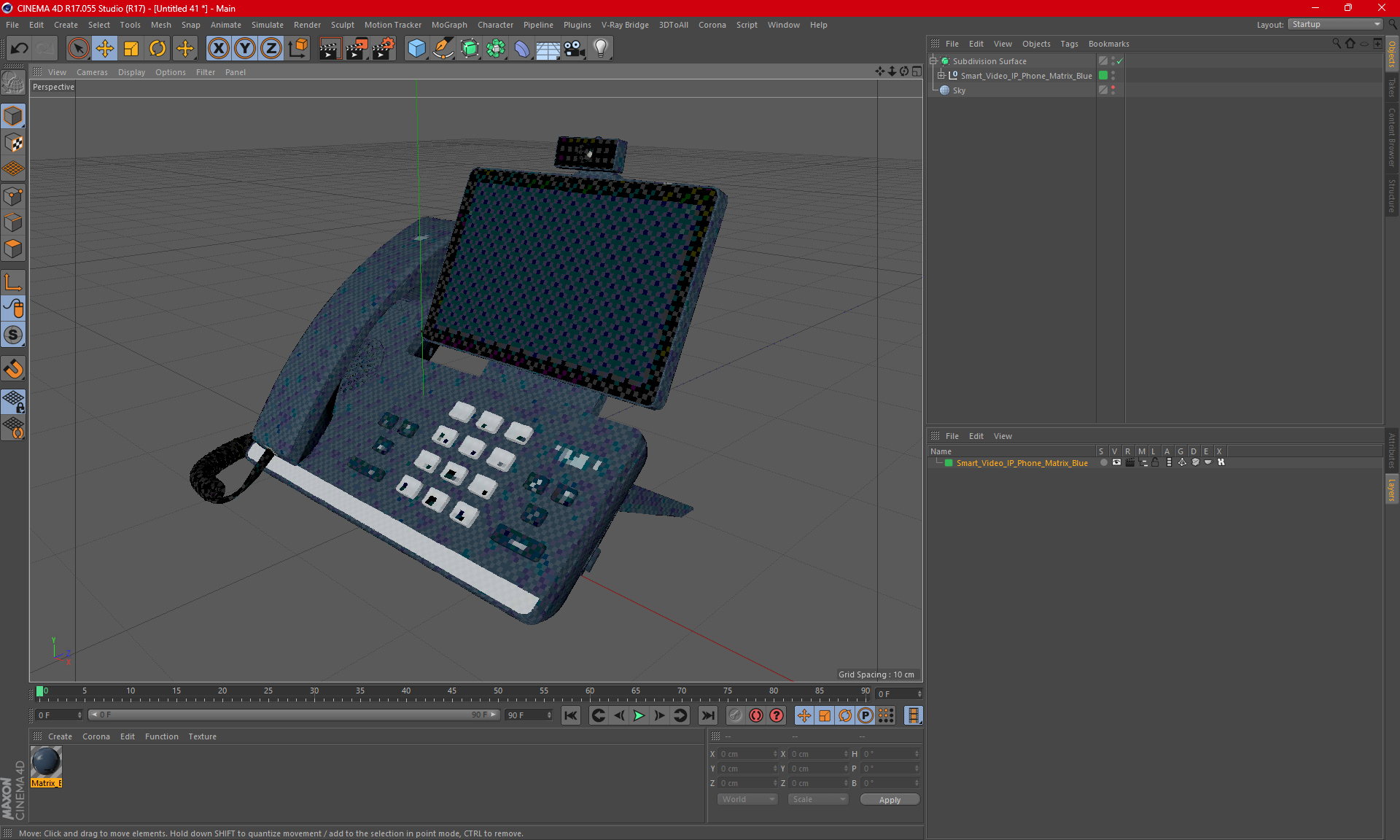Add a Floor environment object

click(x=548, y=49)
